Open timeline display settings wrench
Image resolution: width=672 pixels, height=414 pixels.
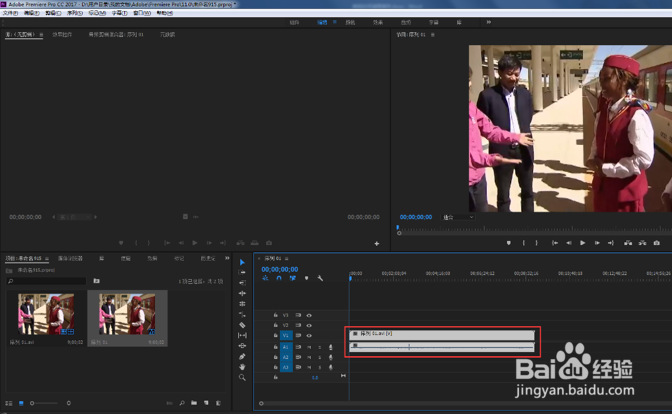tap(320, 278)
